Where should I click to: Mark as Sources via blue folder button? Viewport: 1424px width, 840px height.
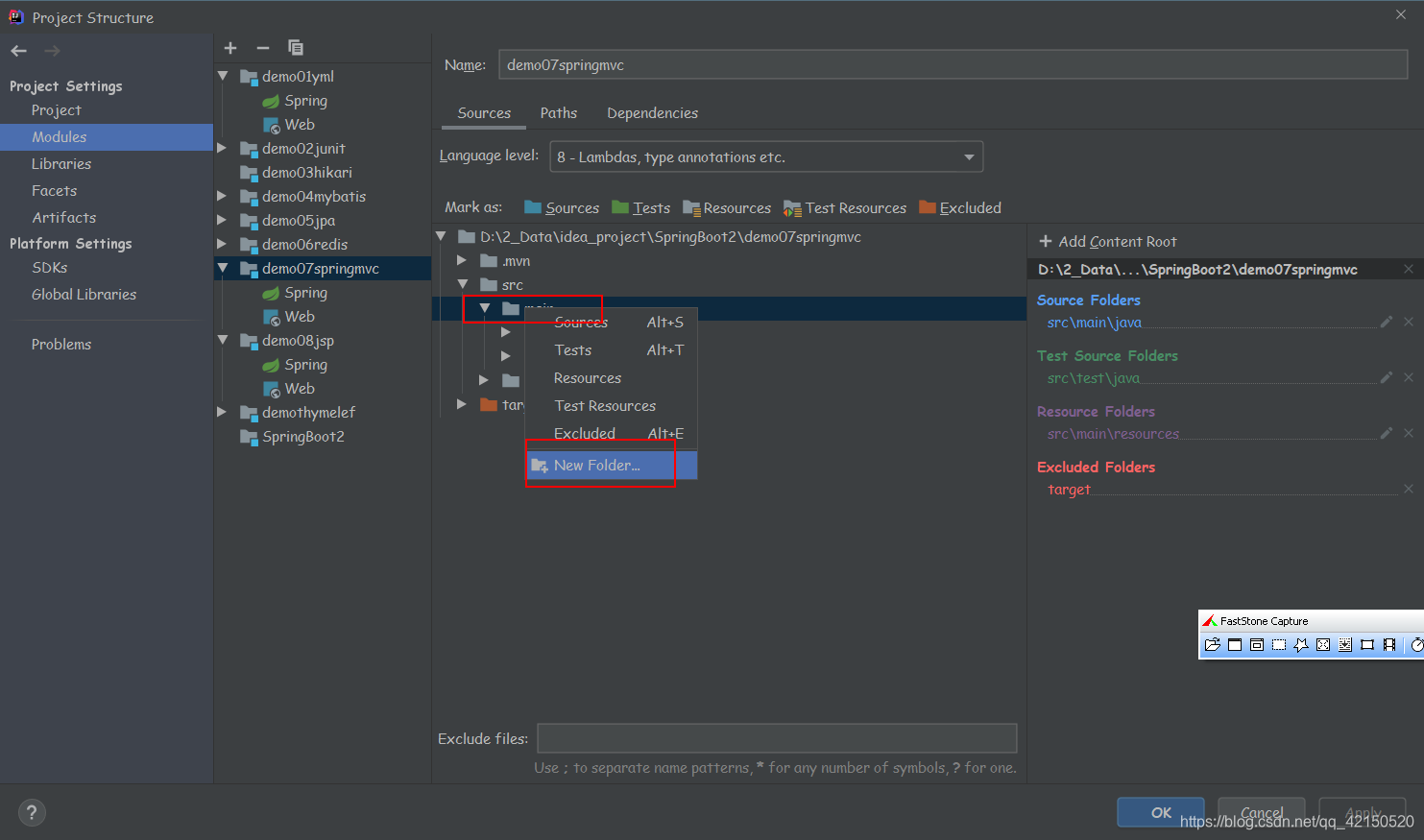click(x=562, y=207)
